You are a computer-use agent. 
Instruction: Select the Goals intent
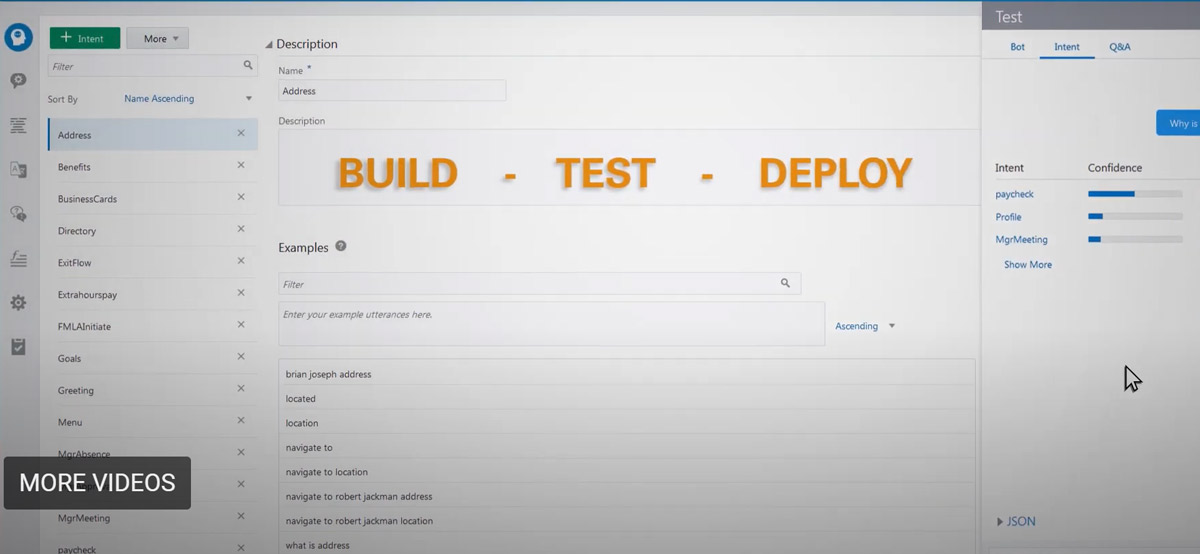click(153, 358)
